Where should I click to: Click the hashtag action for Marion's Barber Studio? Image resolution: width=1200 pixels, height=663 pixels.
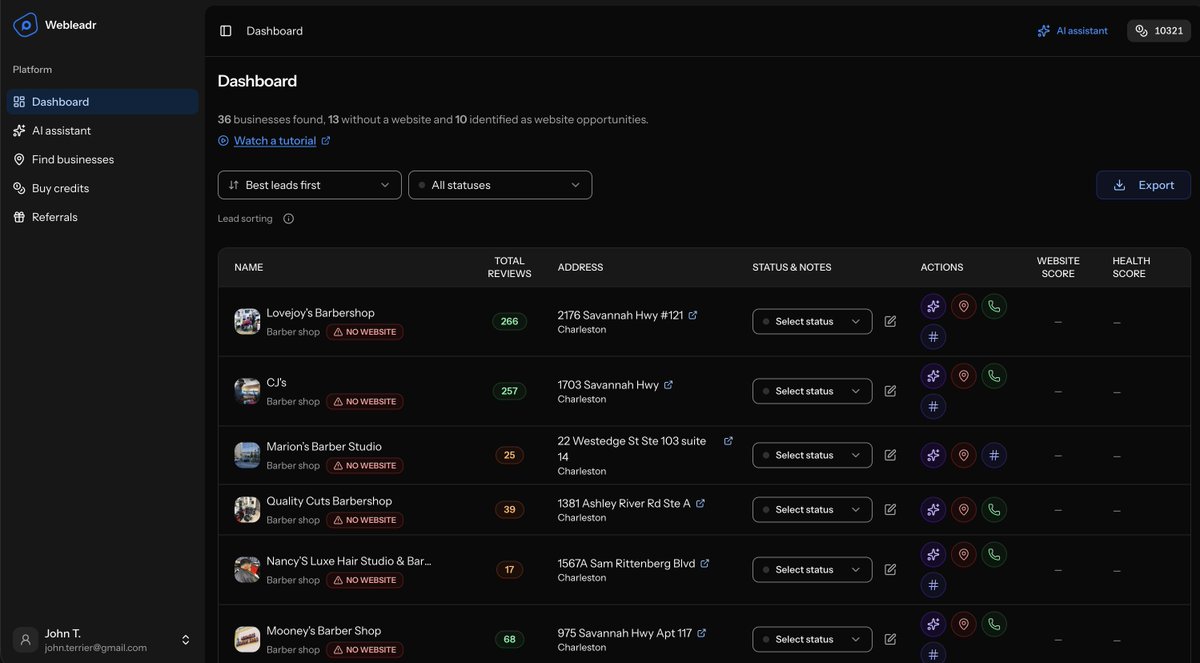tap(994, 456)
